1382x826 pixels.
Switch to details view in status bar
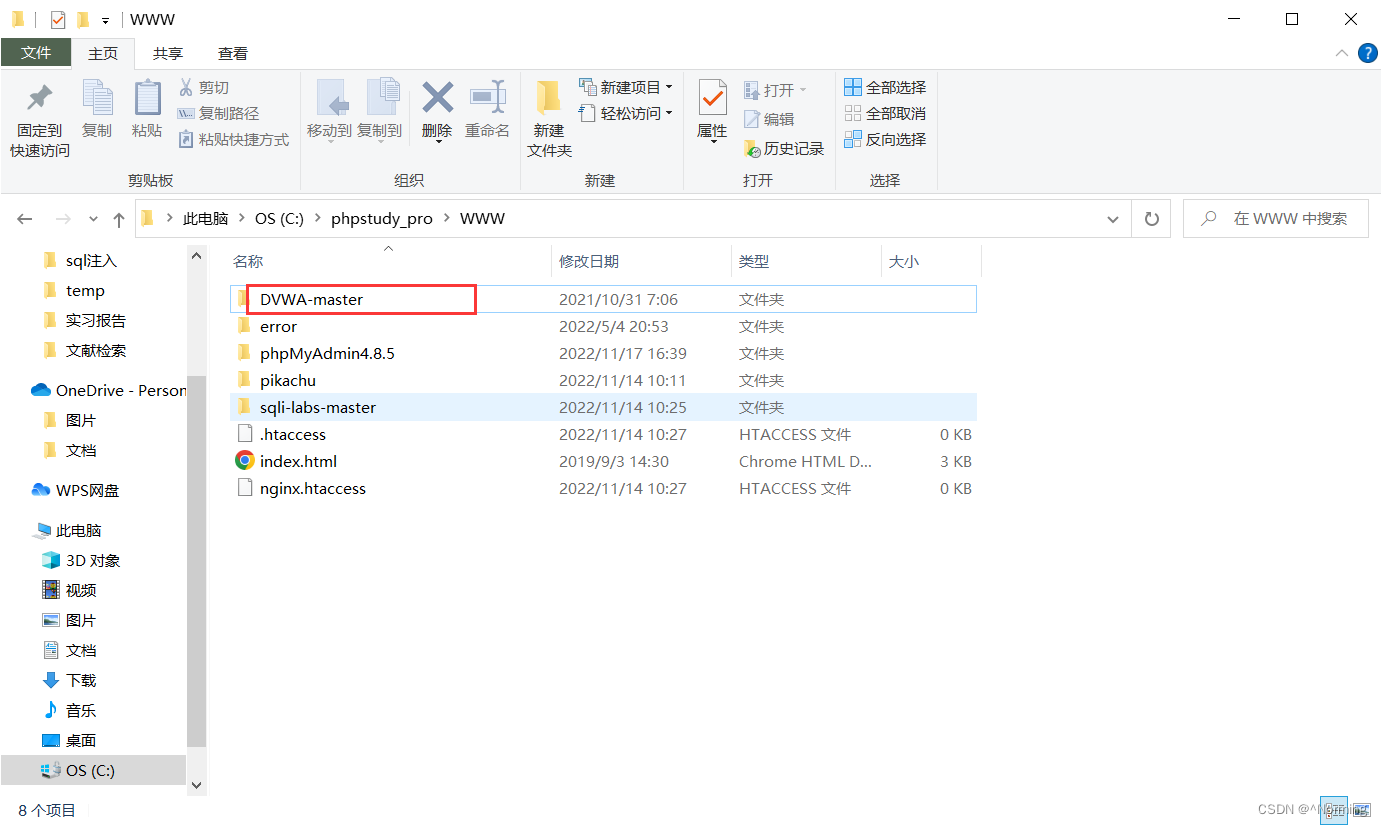[1332, 810]
